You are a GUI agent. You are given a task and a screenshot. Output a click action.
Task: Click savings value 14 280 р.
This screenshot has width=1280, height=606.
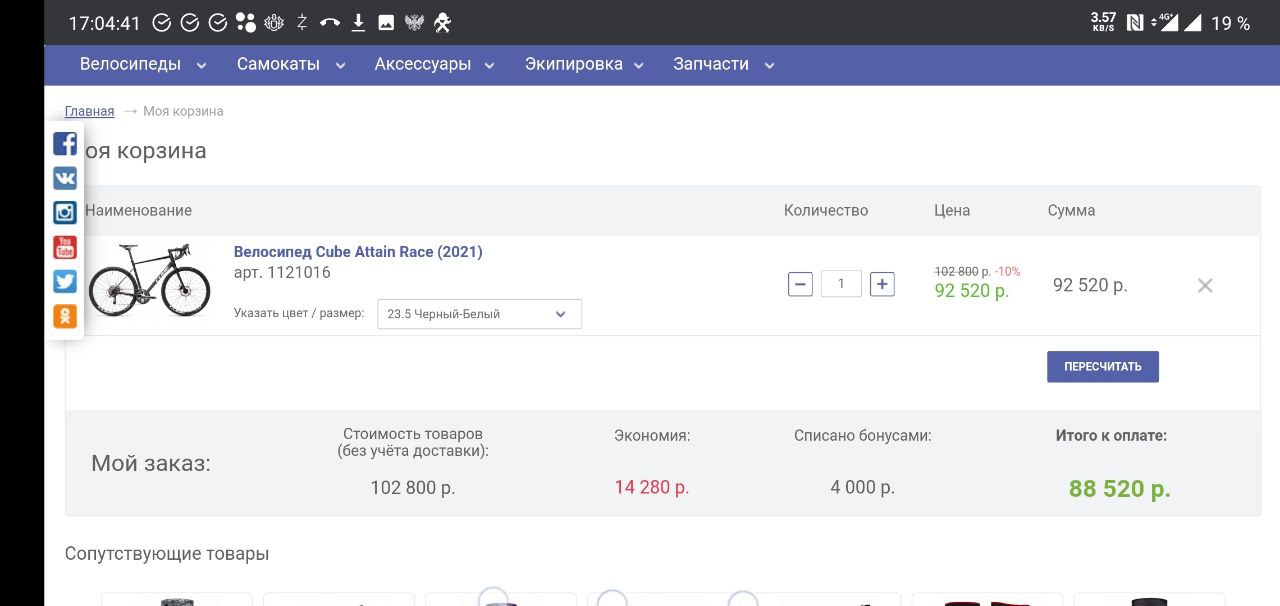tap(652, 488)
